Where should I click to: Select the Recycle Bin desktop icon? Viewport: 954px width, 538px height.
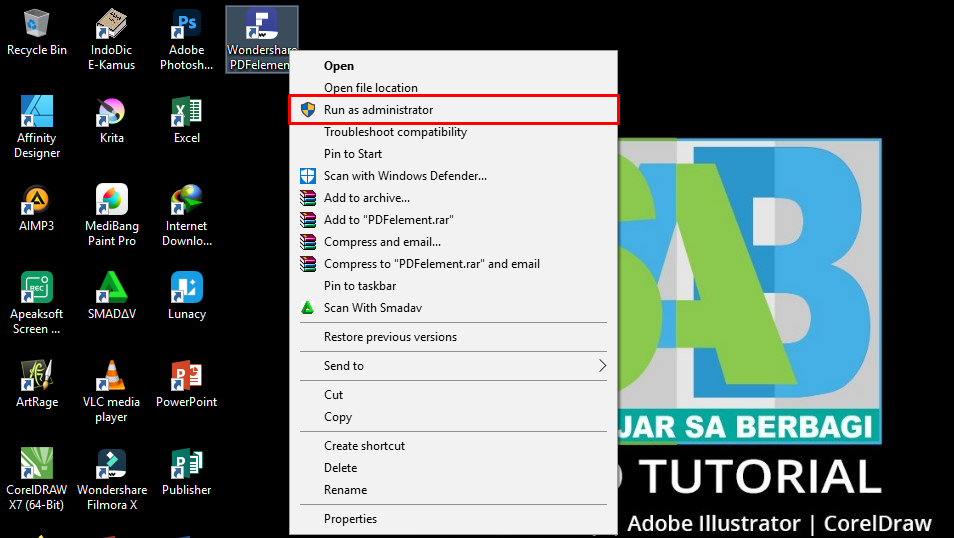[37, 33]
